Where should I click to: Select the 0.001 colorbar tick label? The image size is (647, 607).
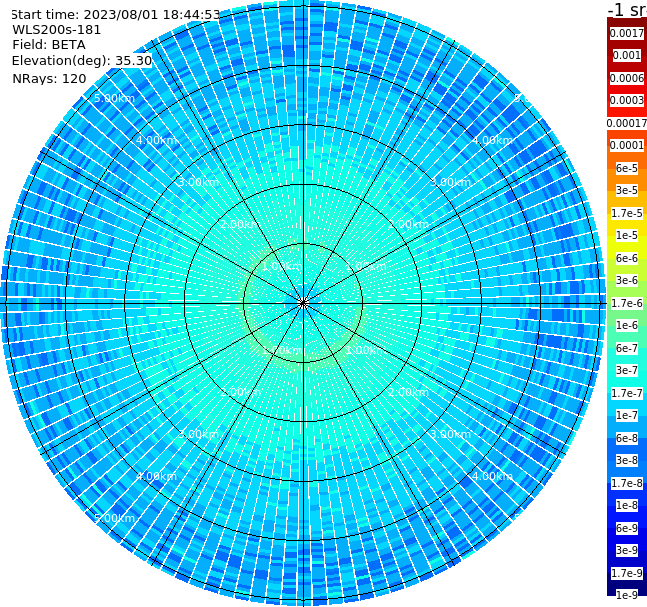tap(627, 55)
